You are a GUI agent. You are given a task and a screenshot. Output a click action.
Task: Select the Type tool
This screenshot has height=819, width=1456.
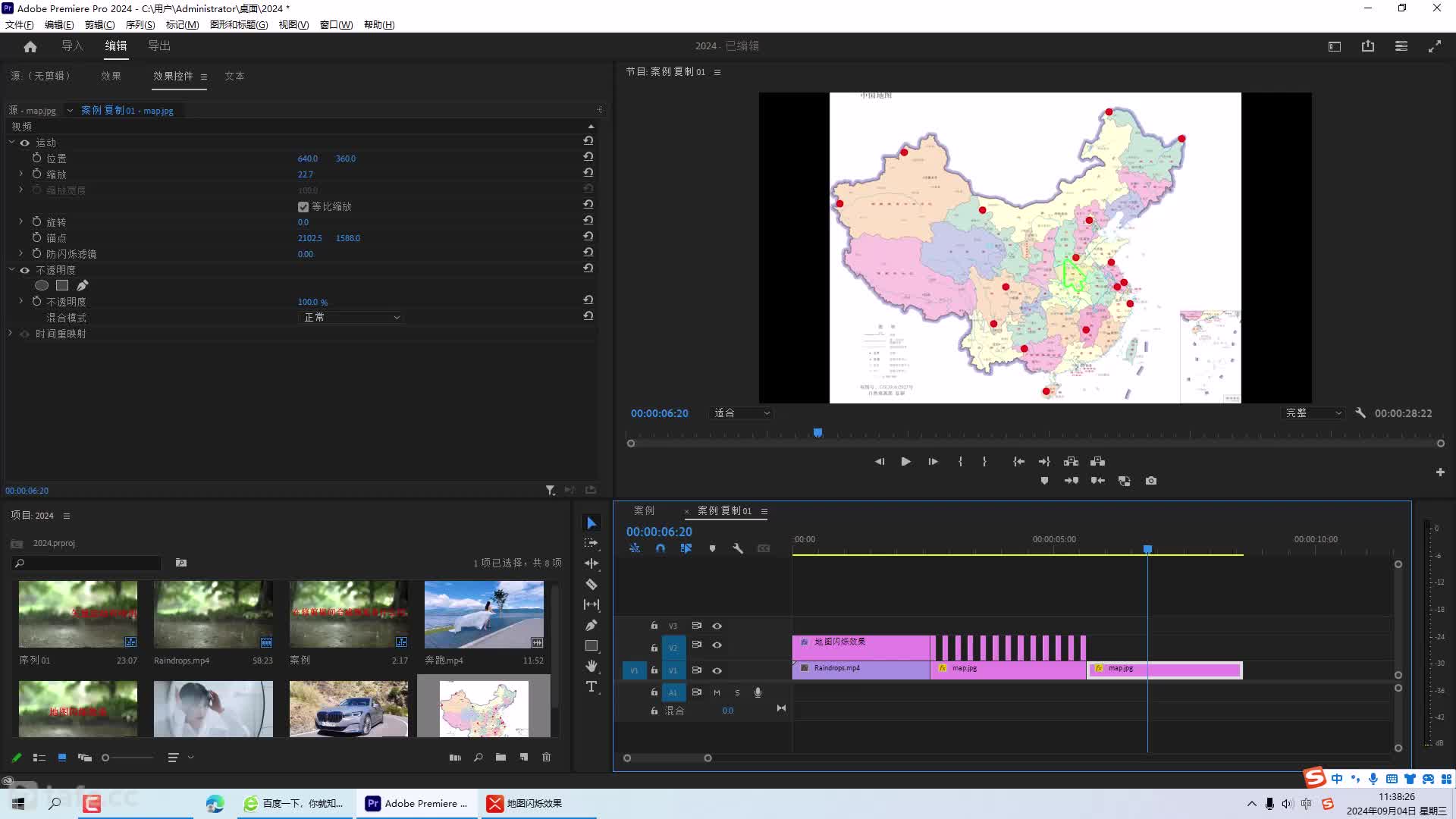pyautogui.click(x=591, y=686)
